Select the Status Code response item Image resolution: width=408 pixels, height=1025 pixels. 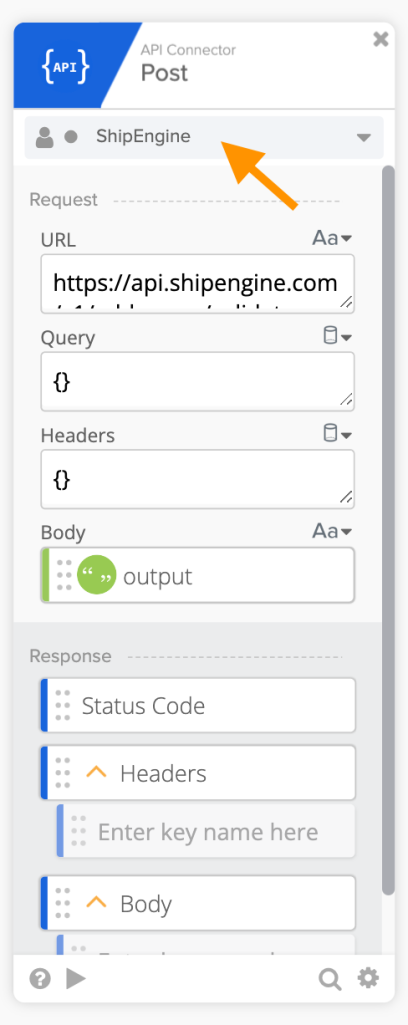tap(198, 705)
